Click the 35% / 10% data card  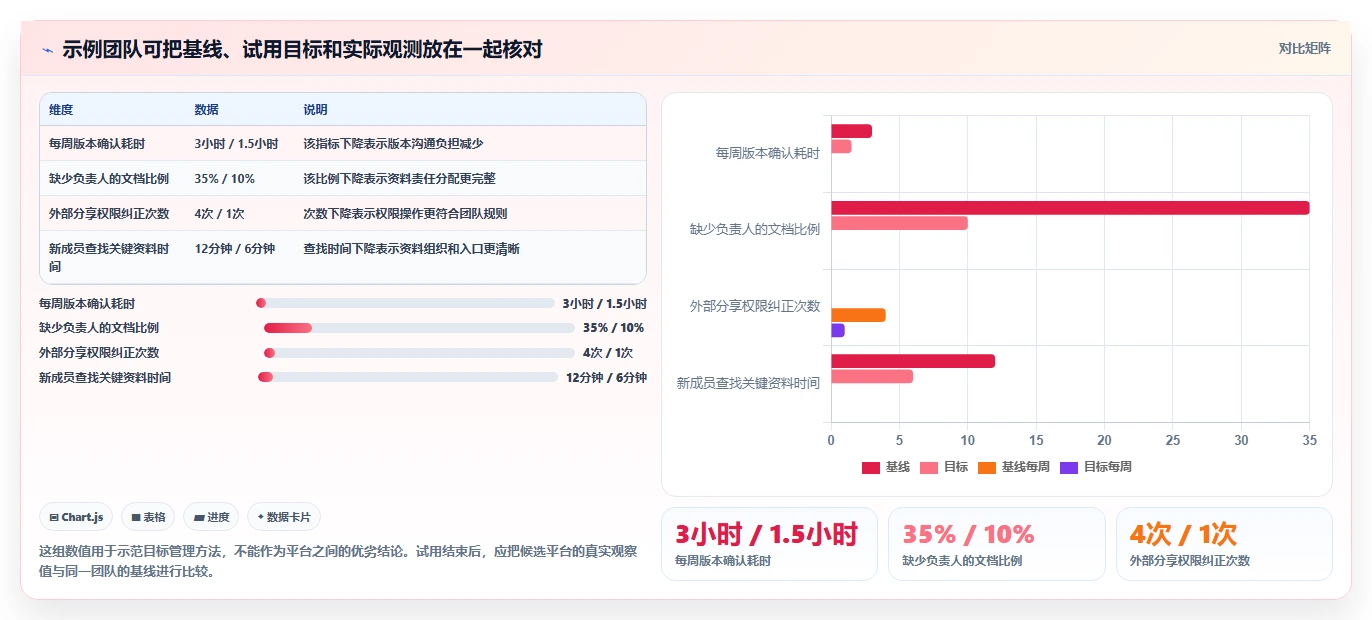(x=996, y=544)
